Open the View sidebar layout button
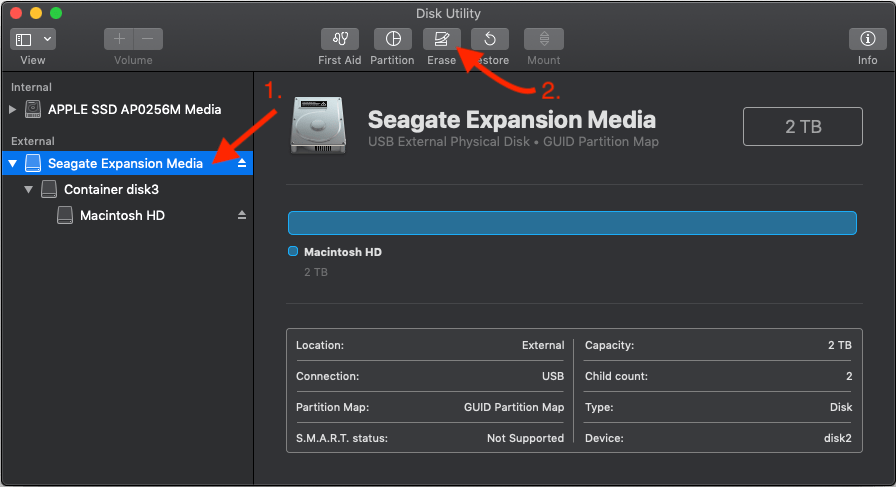The height and width of the screenshot is (487, 896). pos(23,39)
